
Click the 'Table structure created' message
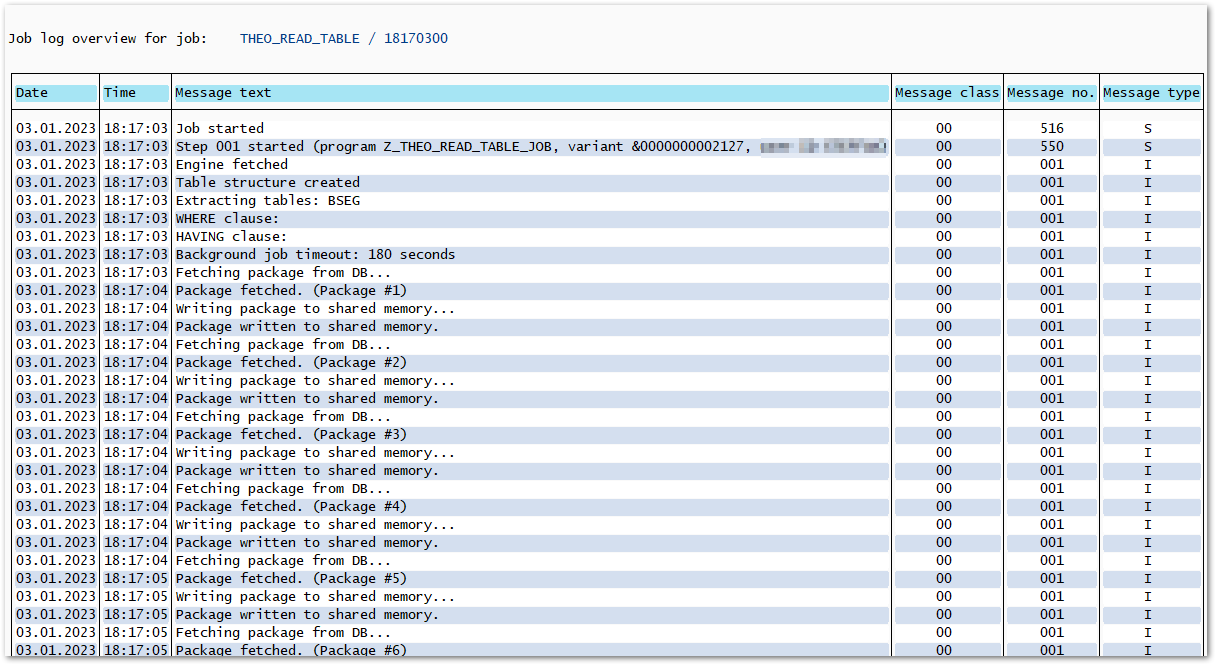268,182
